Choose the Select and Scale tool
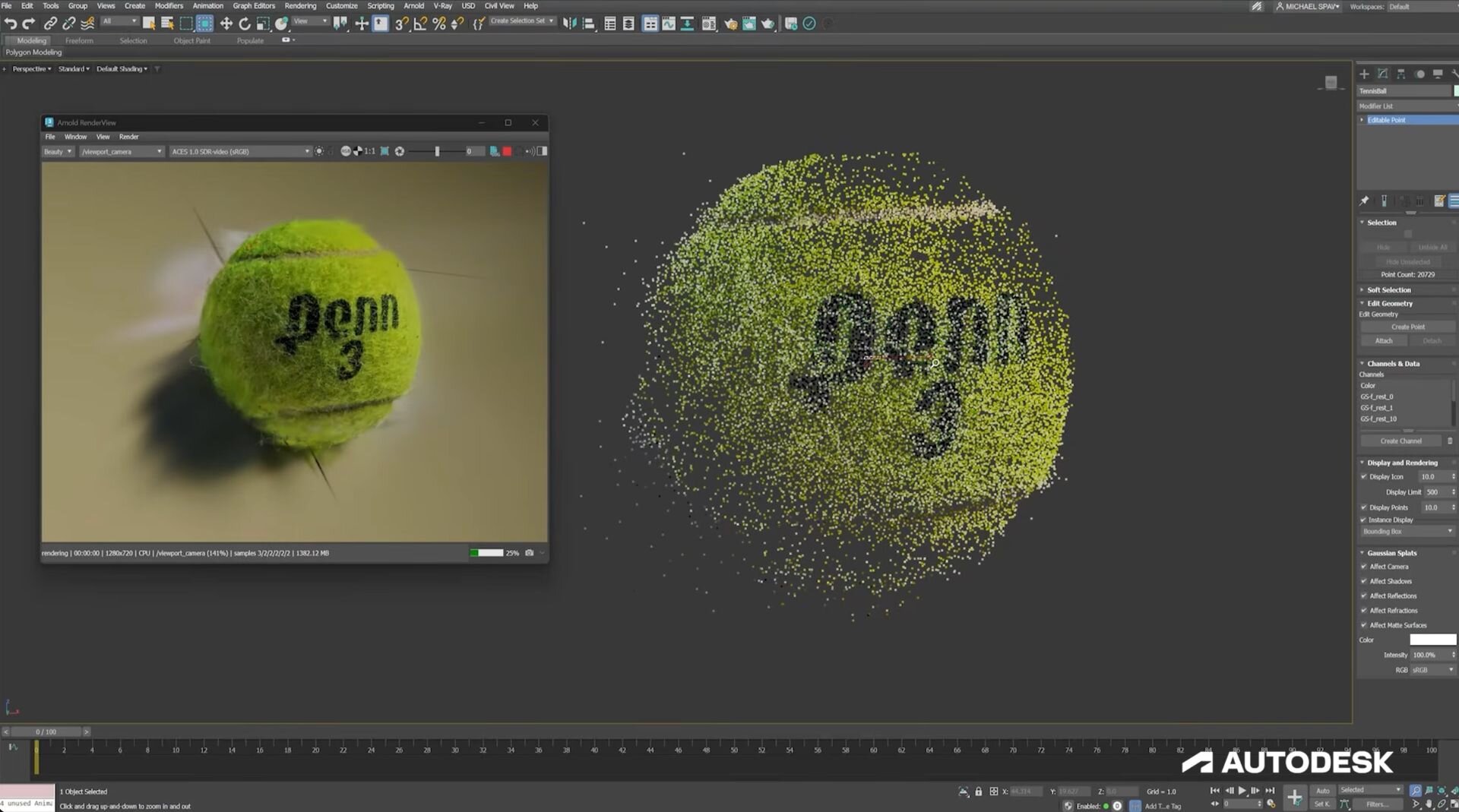The image size is (1459, 812). coord(263,24)
